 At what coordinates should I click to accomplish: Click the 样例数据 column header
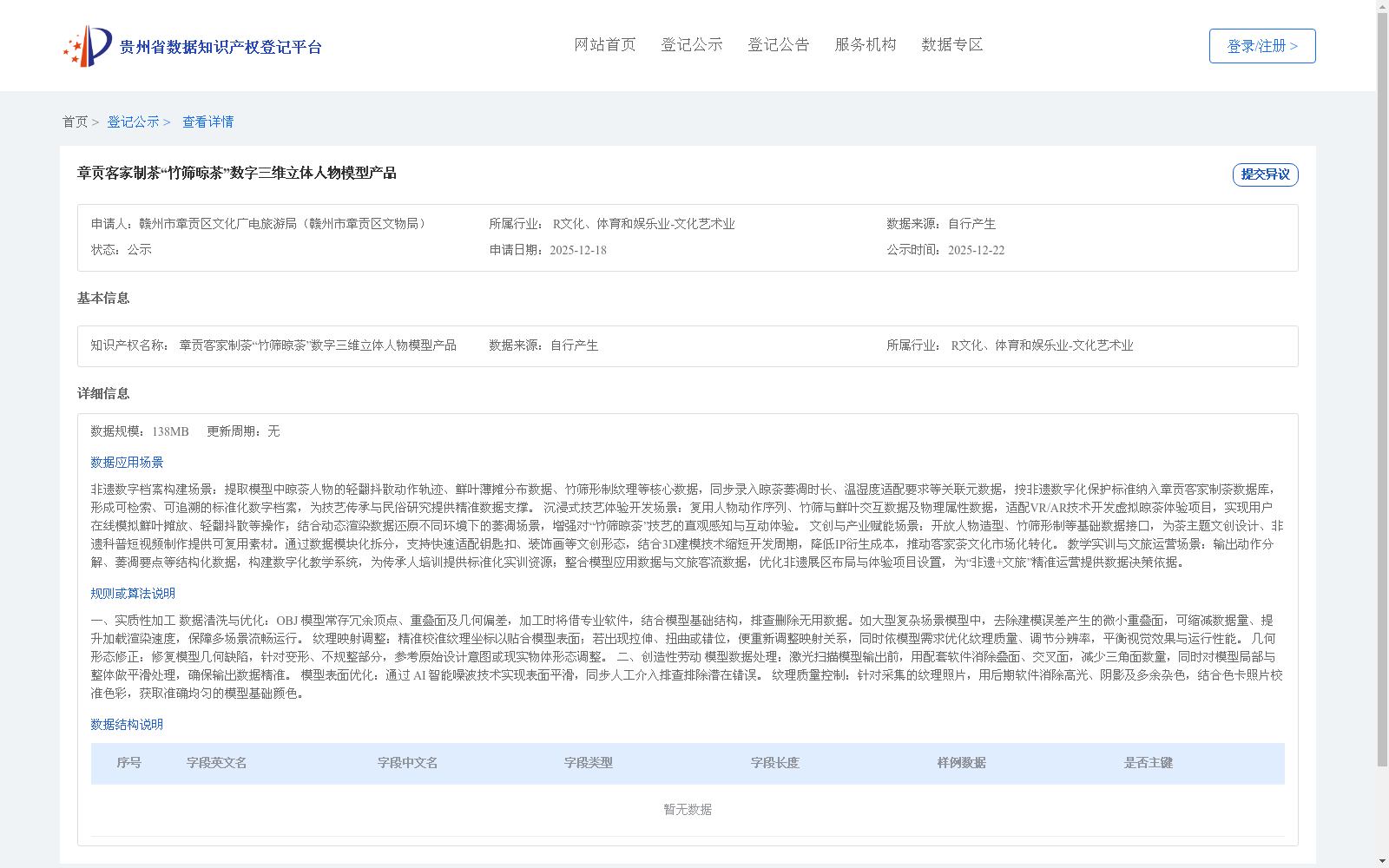click(961, 763)
